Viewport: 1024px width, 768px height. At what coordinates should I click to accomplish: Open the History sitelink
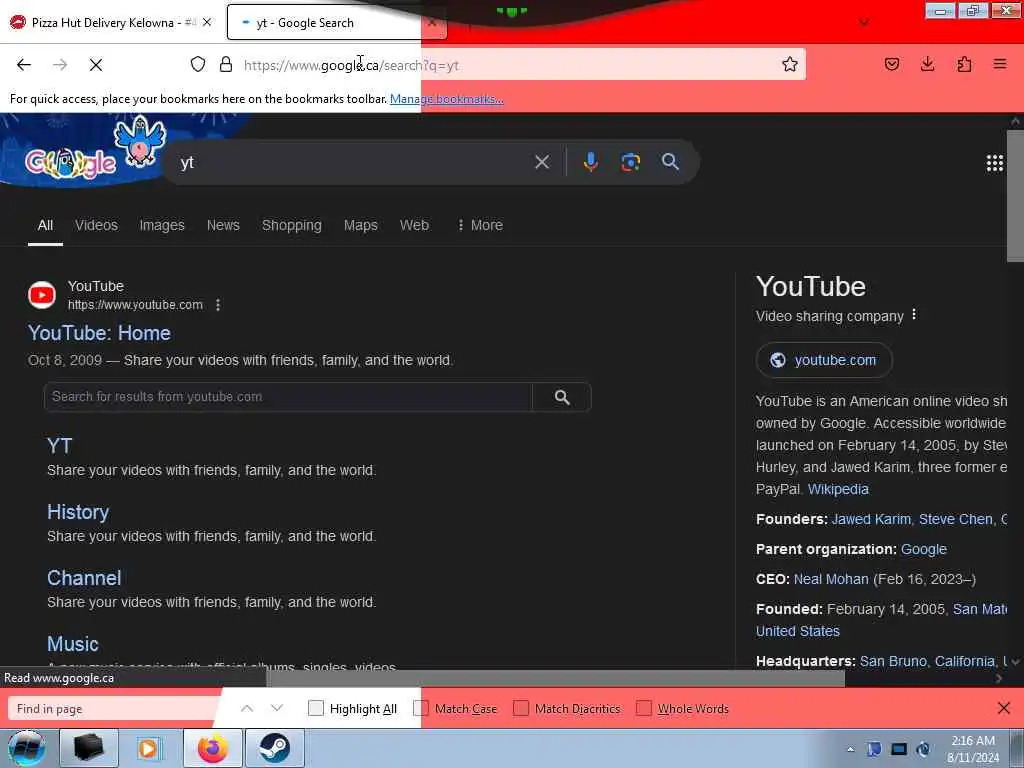tap(78, 512)
